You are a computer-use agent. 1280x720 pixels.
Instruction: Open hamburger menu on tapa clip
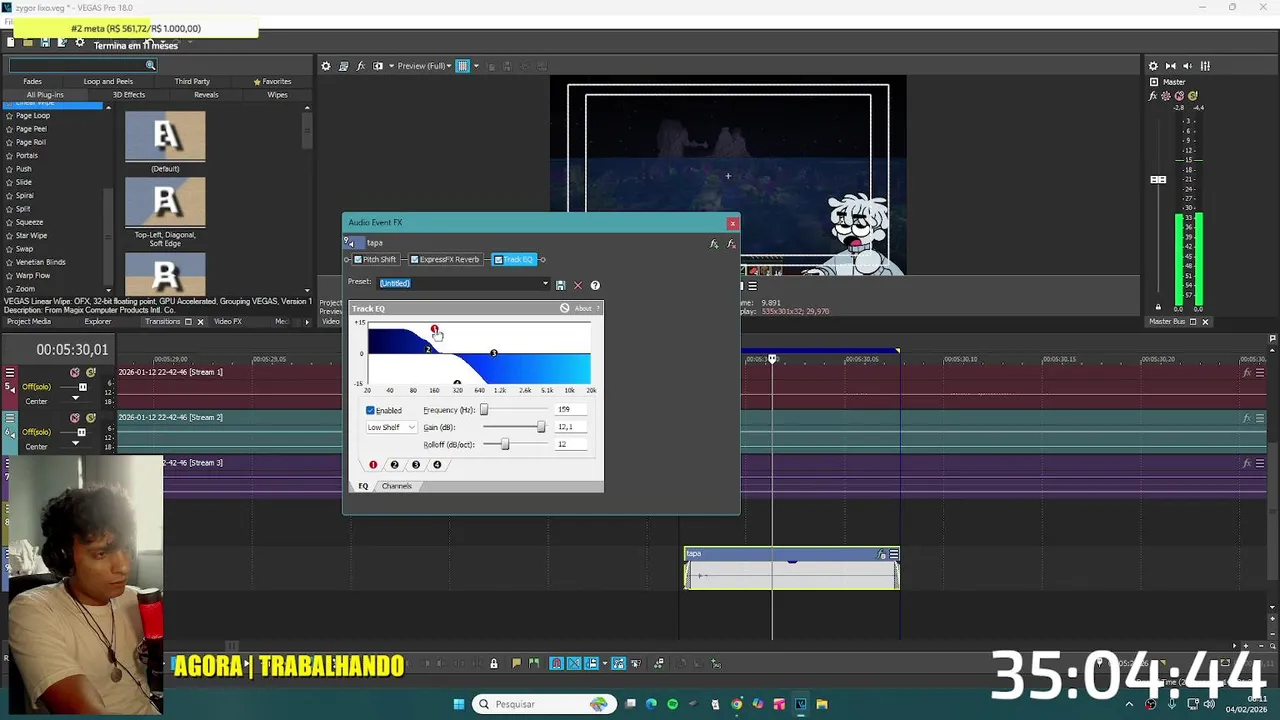(x=894, y=554)
